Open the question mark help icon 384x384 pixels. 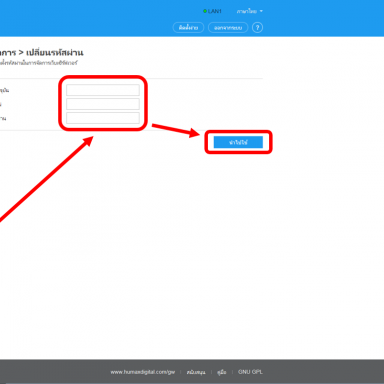[x=257, y=27]
